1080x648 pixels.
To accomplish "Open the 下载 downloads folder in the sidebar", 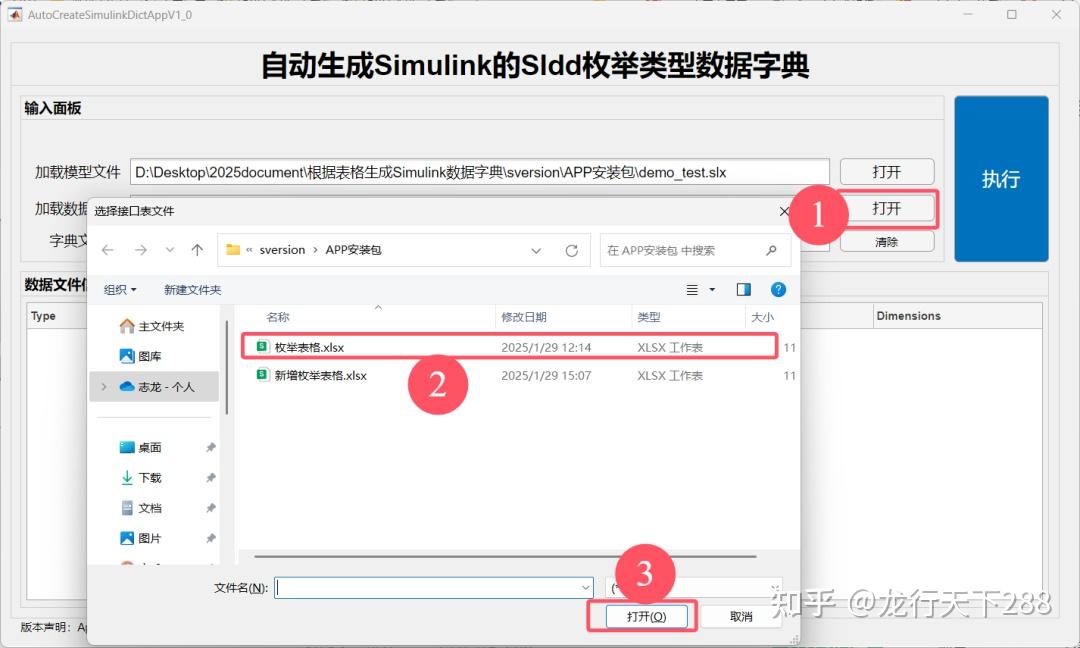I will pos(149,477).
